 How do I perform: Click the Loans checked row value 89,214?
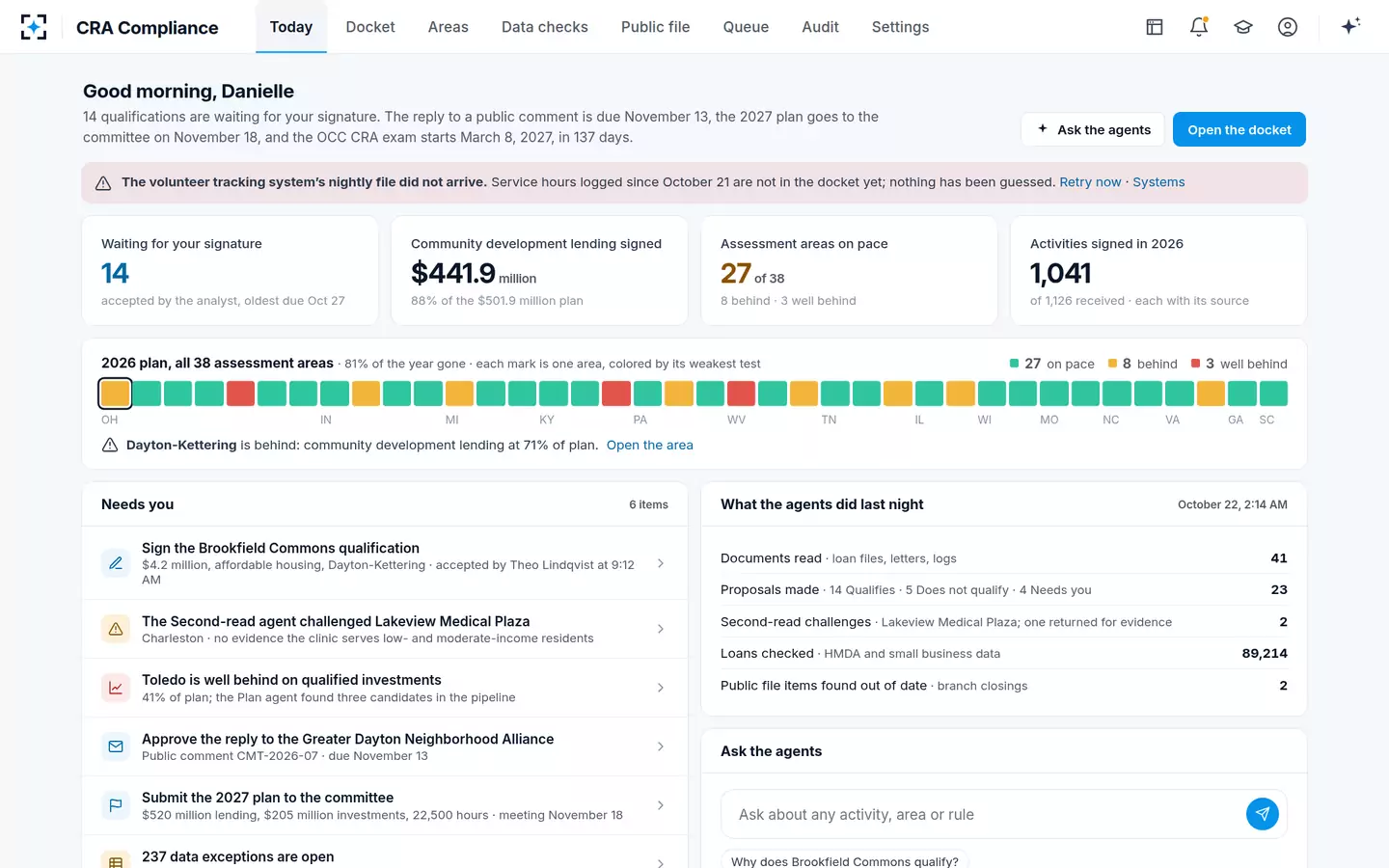[1265, 653]
